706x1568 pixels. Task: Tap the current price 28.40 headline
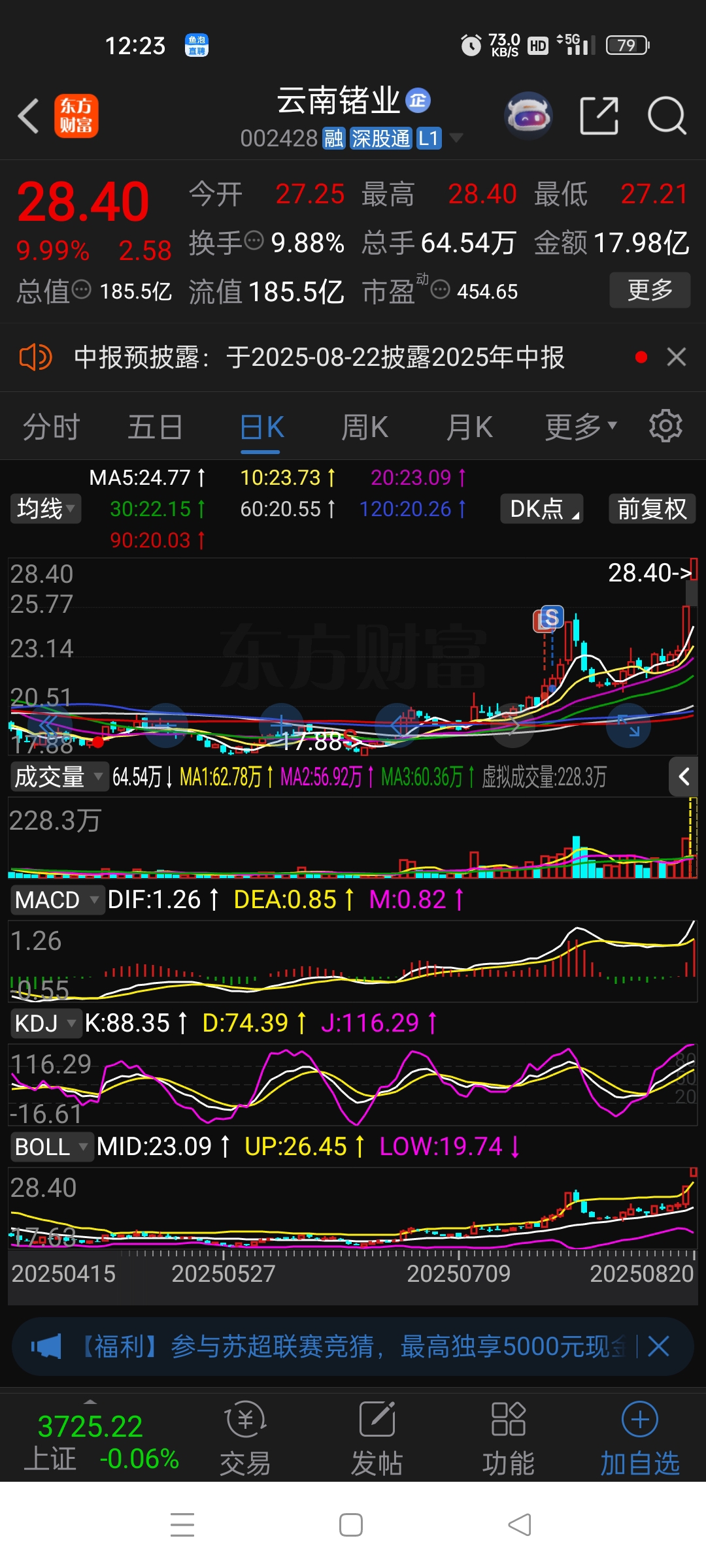coord(83,201)
